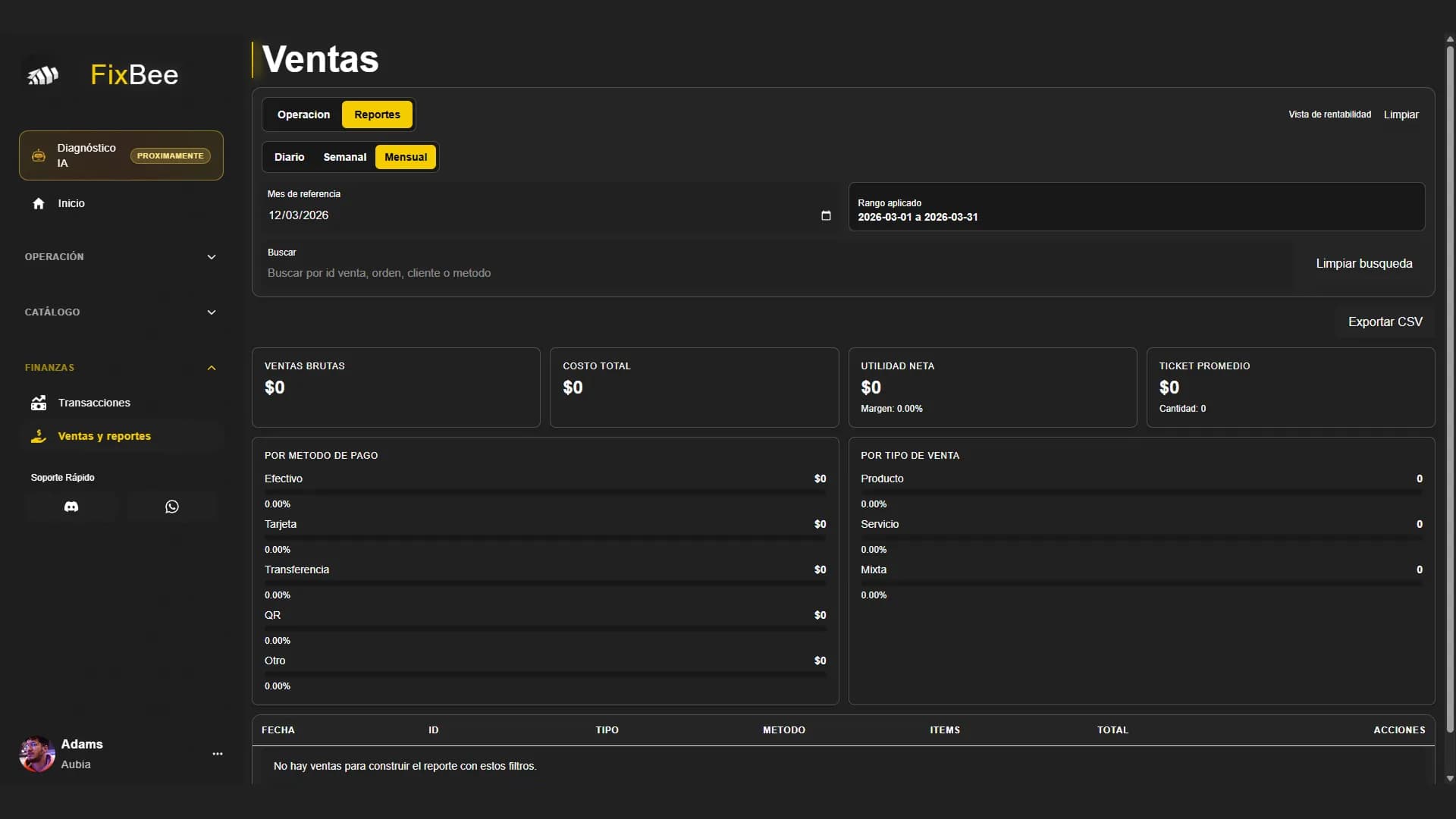
Task: Toggle Vista de rentabilidad
Action: (x=1329, y=115)
